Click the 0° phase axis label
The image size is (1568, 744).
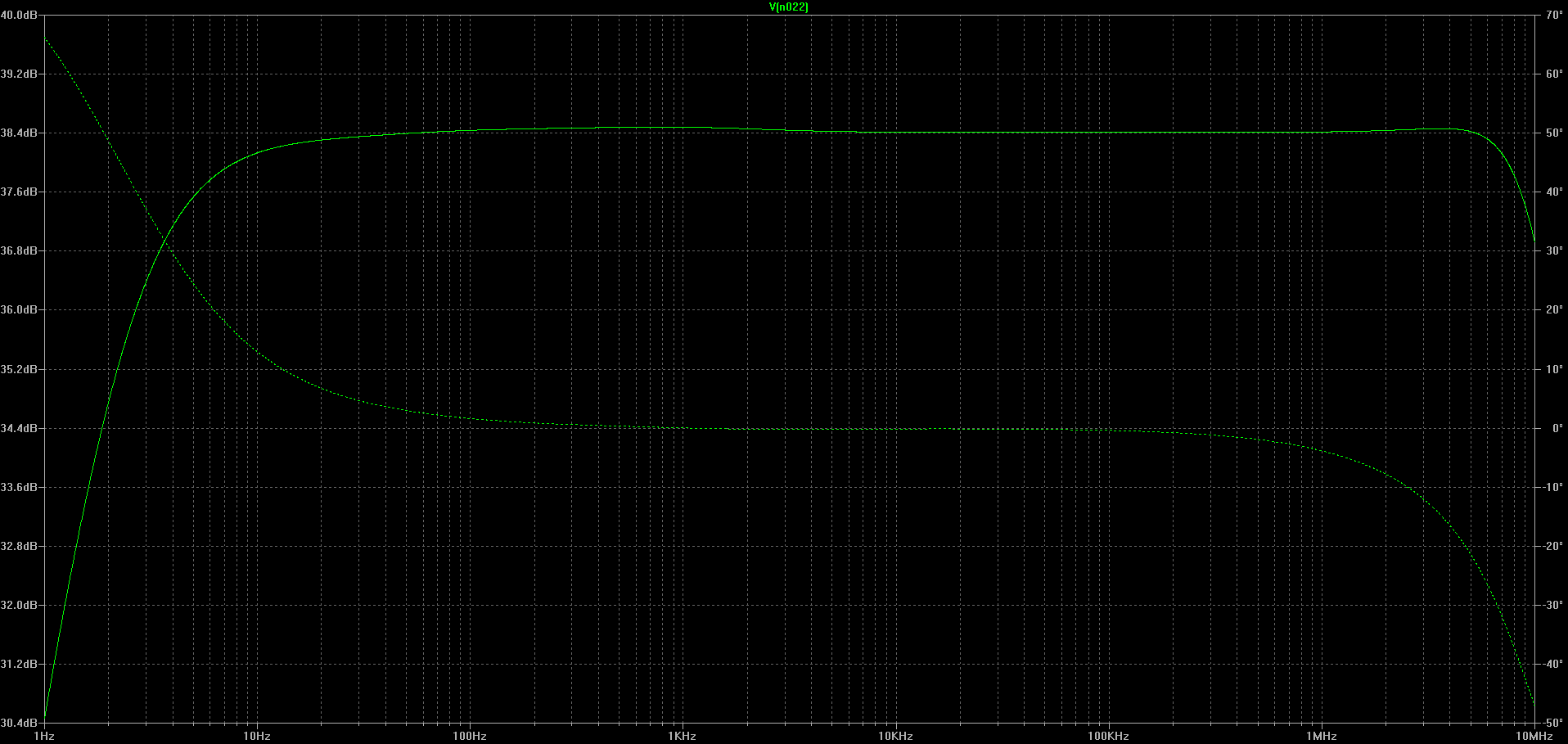pos(1557,428)
